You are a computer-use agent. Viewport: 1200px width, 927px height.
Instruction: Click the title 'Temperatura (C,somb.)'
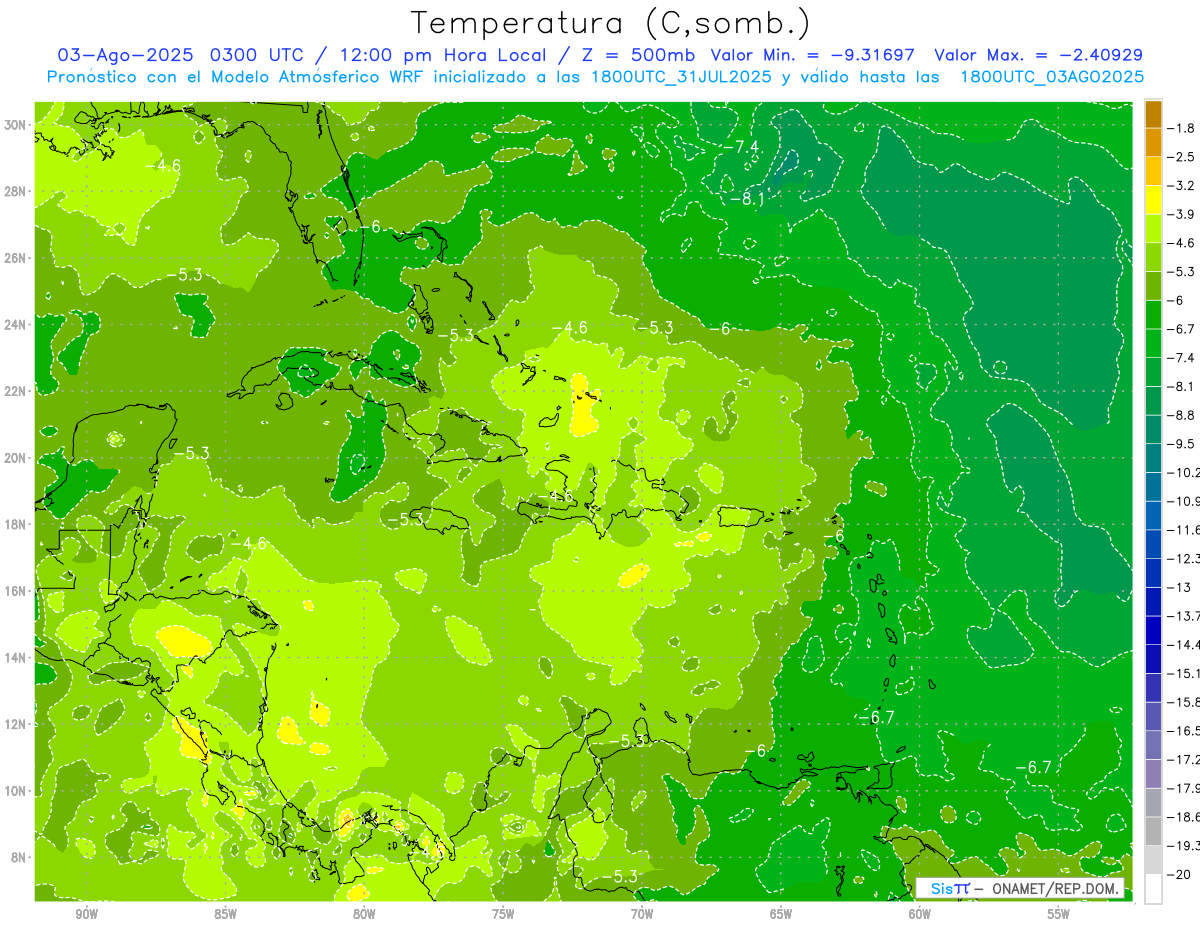coord(610,23)
